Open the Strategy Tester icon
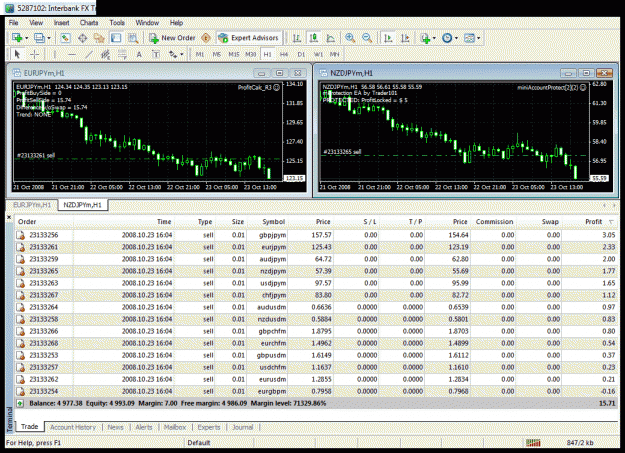Image resolution: width=625 pixels, height=453 pixels. (133, 38)
